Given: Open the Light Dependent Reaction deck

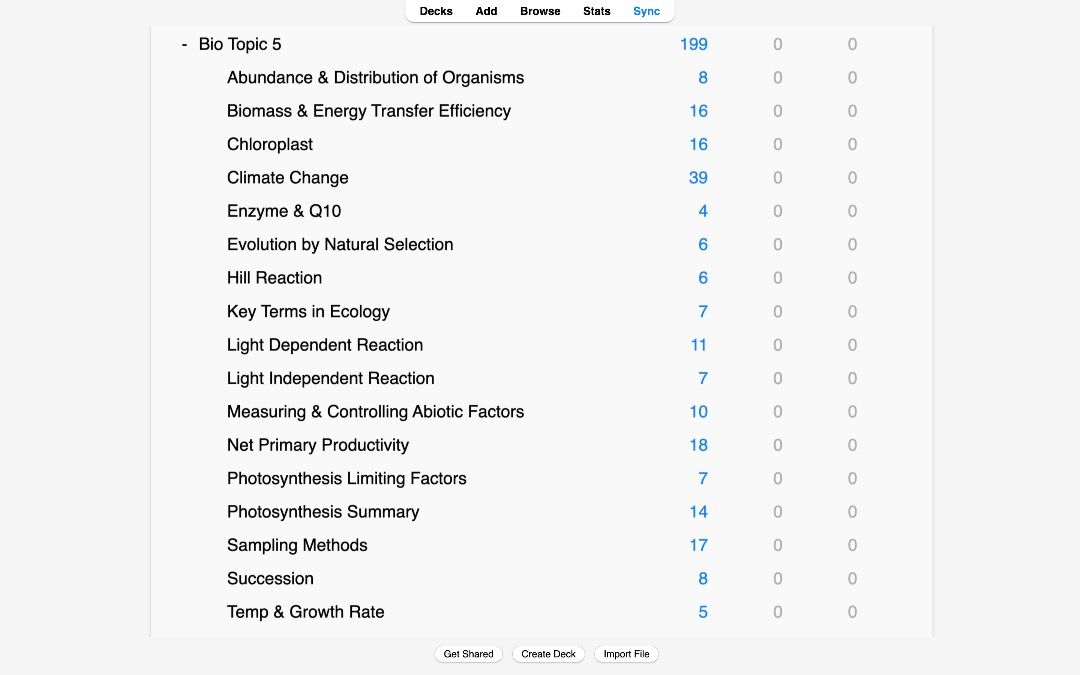Looking at the screenshot, I should pos(325,345).
